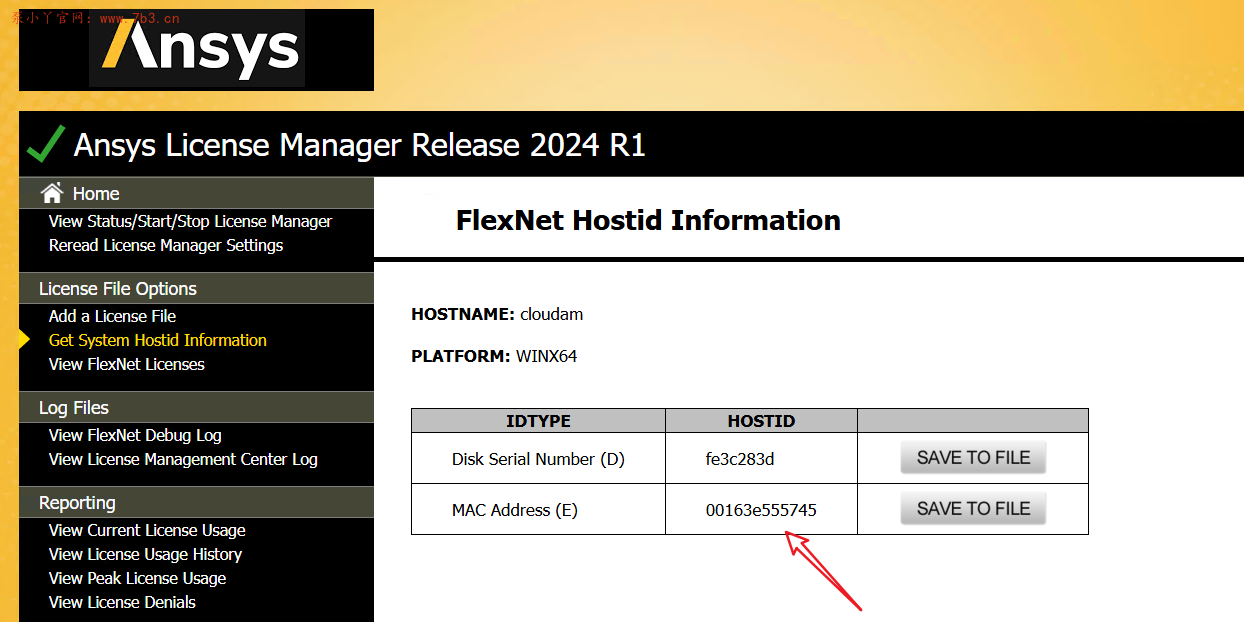Screen dimensions: 1244x622
Task: Select Reread License Manager Settings
Action: [166, 245]
